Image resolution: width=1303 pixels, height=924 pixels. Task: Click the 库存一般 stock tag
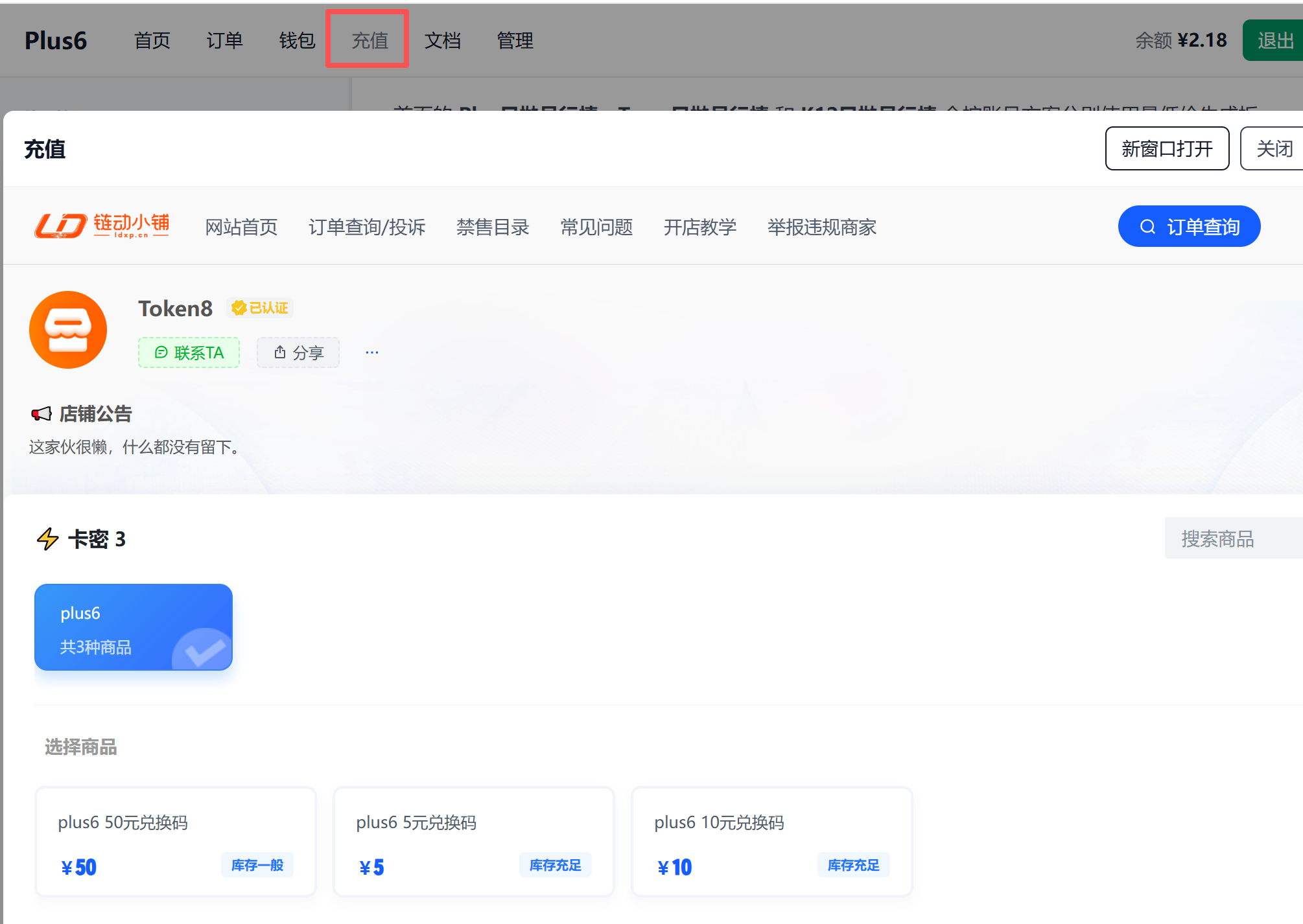(x=257, y=865)
